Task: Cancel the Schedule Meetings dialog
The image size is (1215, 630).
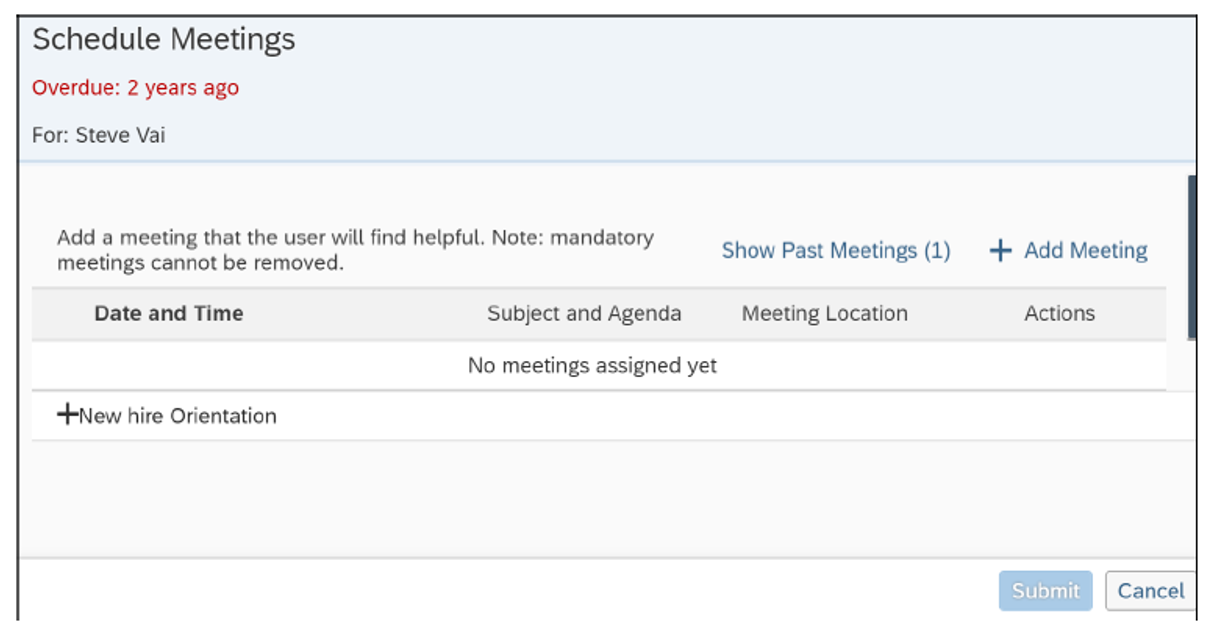Action: coord(1151,591)
